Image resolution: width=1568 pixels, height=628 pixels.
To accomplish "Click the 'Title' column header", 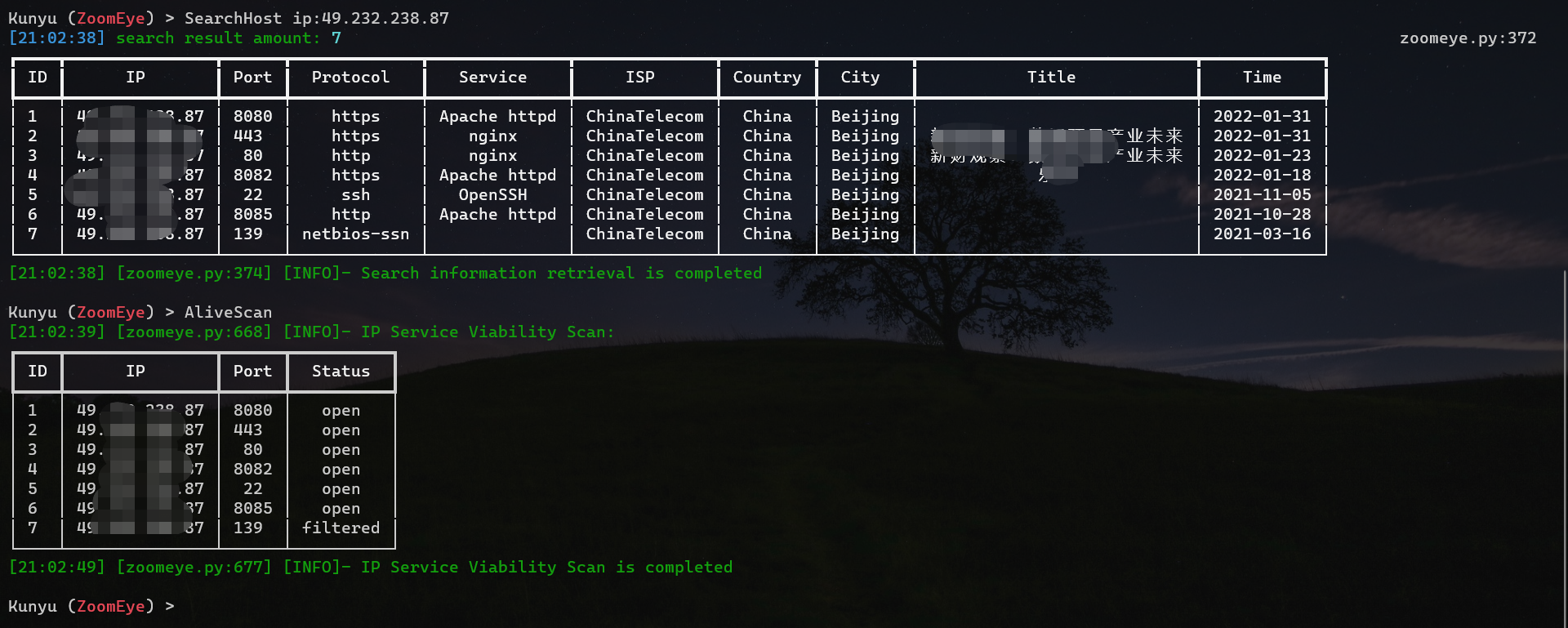I will (1051, 78).
